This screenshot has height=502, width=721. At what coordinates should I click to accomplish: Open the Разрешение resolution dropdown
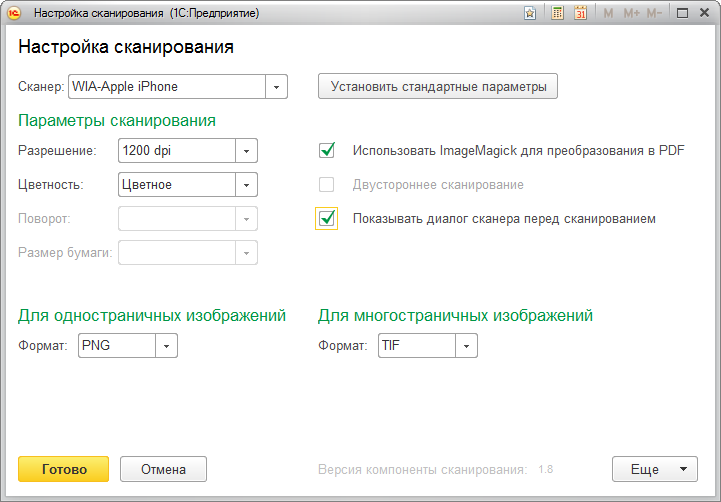click(247, 151)
